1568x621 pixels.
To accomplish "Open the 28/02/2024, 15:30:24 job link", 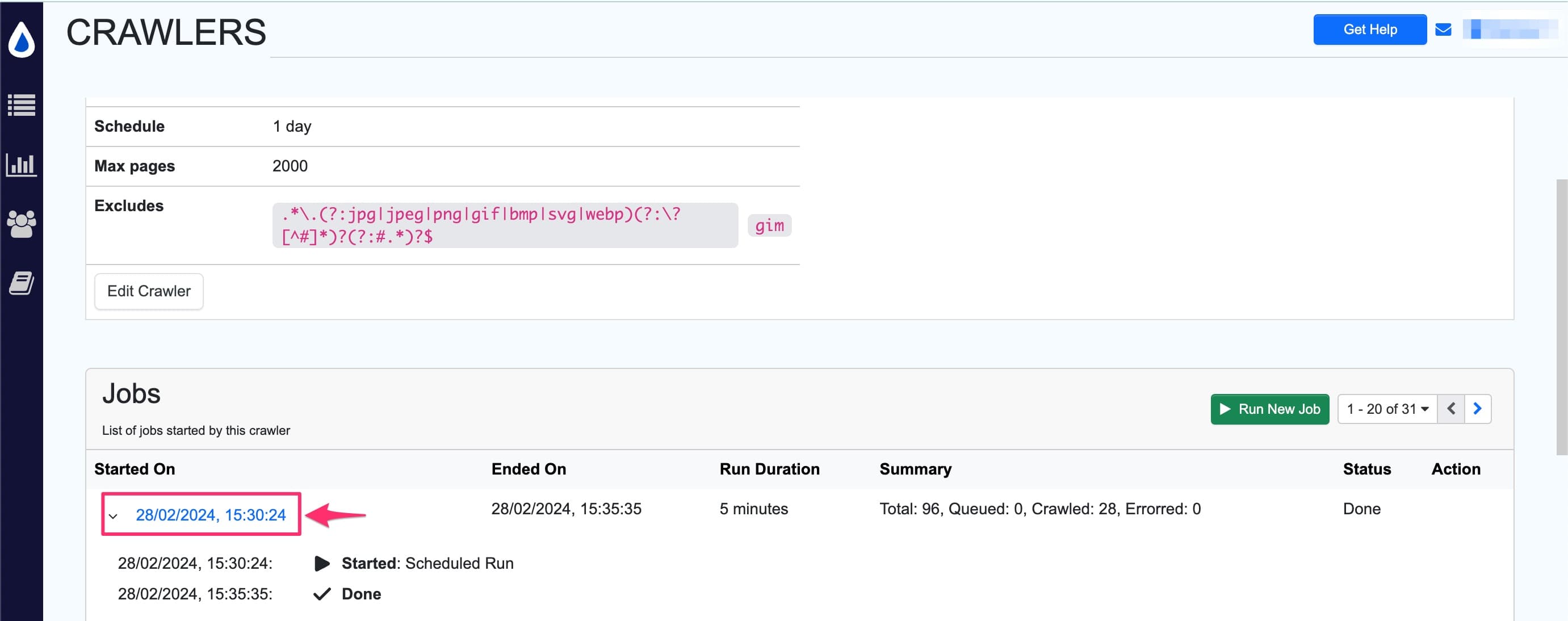I will 211,515.
